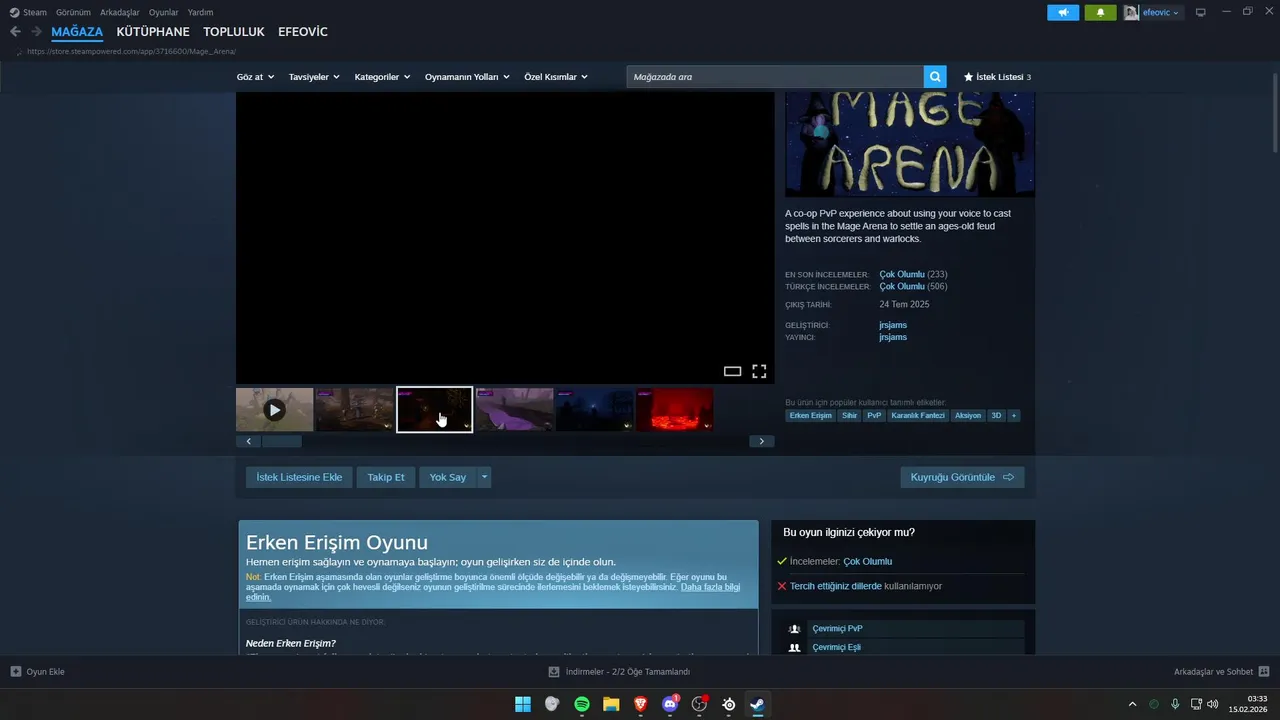Click Çevrimiçi Eşli feature icon

[x=795, y=647]
